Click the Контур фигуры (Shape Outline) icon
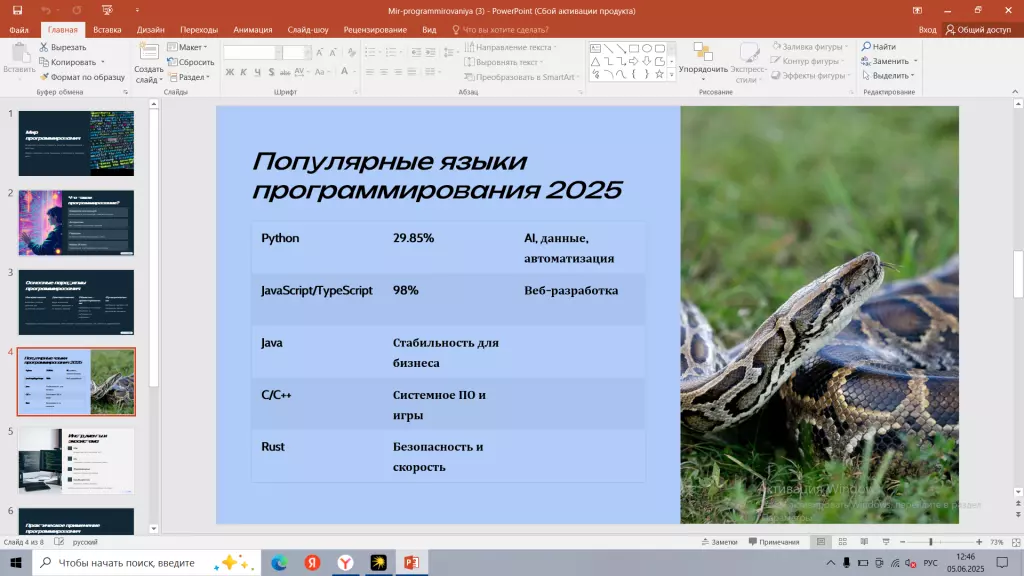 coord(775,61)
